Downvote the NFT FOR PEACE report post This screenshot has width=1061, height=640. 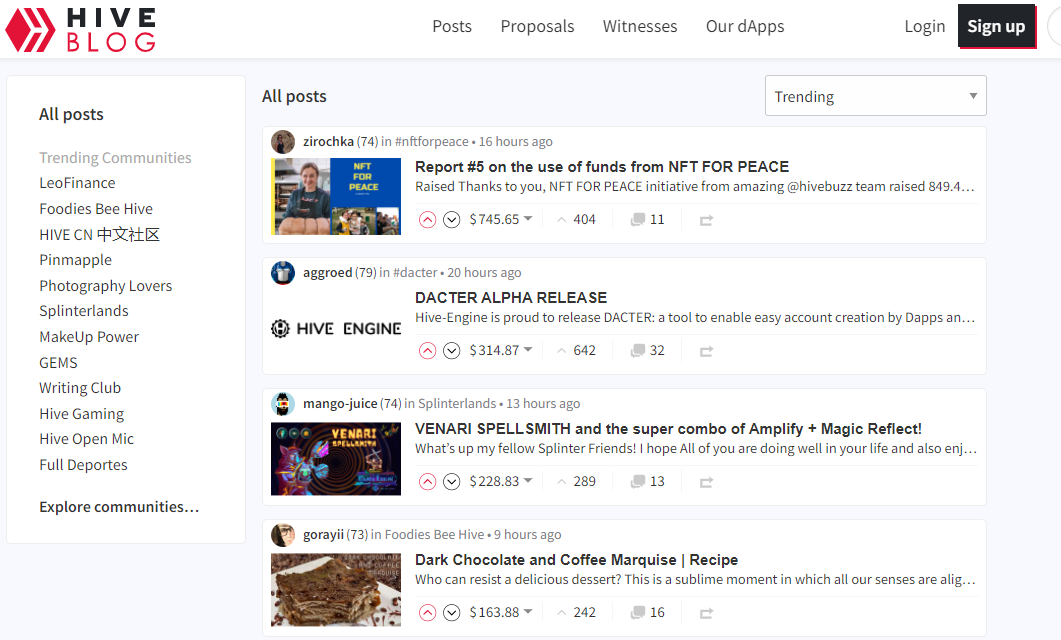point(451,220)
